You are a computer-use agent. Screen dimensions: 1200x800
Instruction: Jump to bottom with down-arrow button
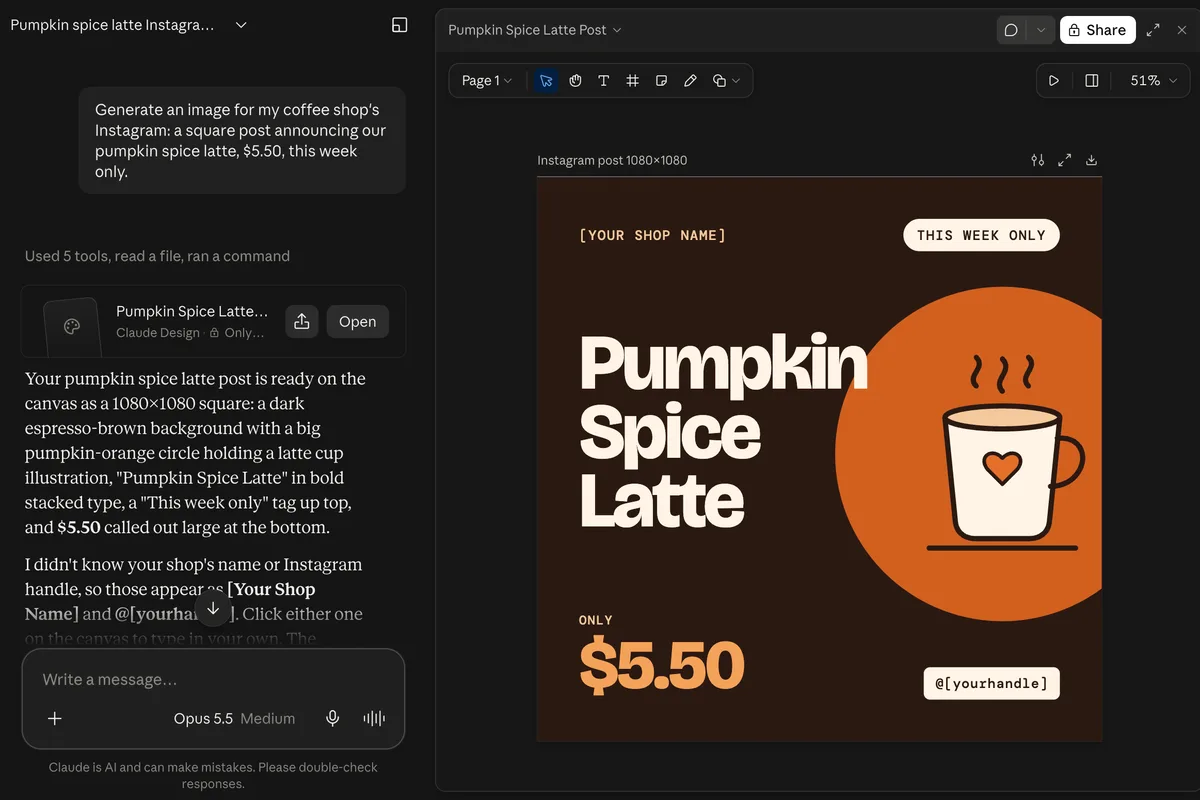point(213,608)
